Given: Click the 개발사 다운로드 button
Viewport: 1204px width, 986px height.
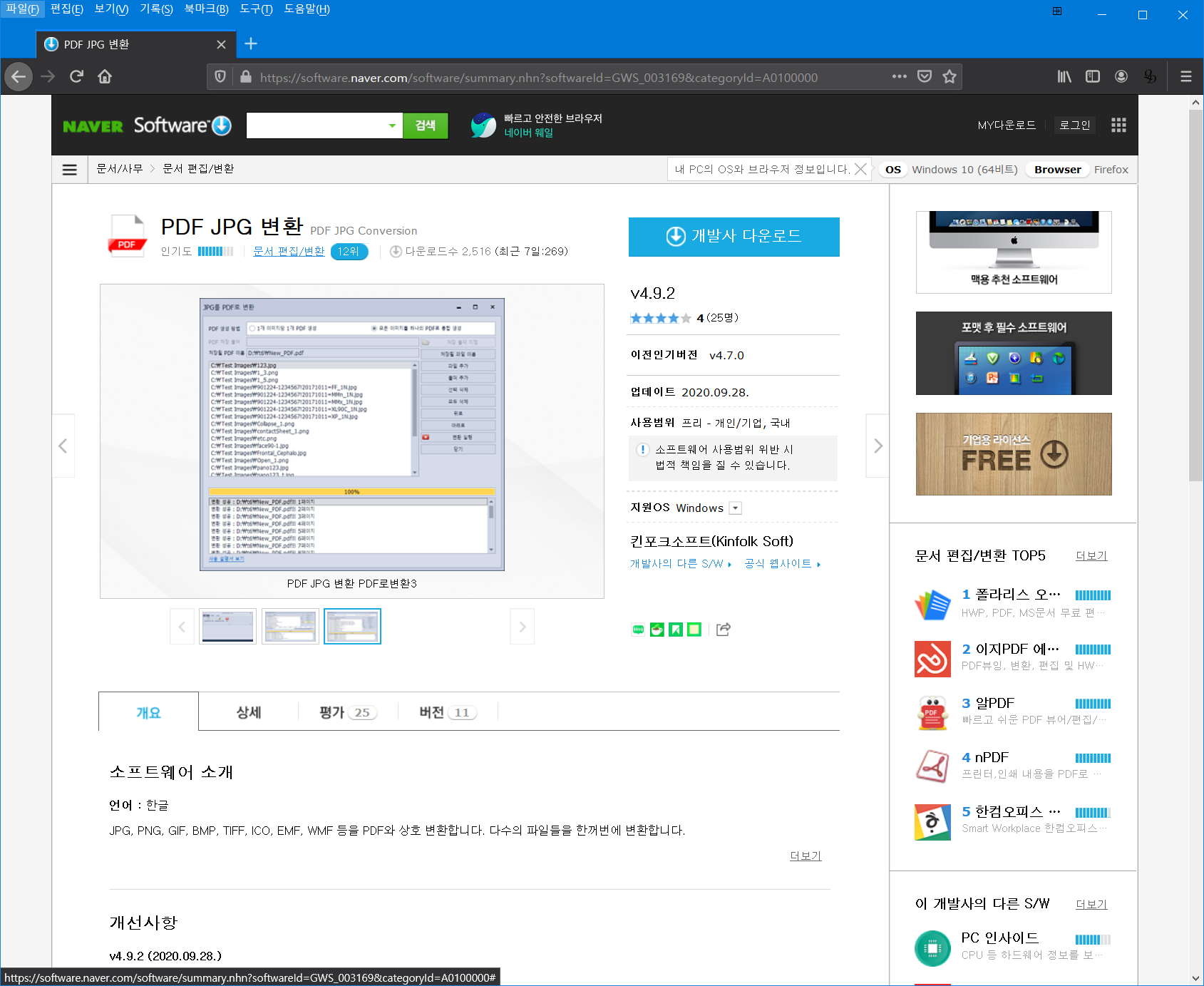Looking at the screenshot, I should pos(734,237).
